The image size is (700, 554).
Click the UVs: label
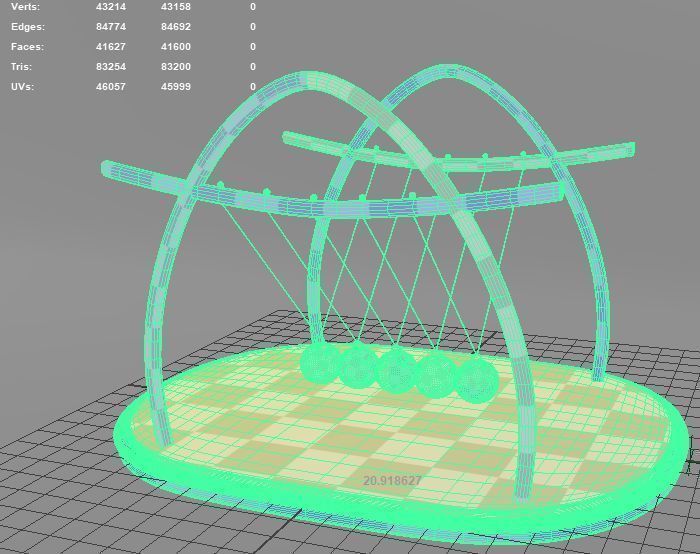(x=22, y=87)
